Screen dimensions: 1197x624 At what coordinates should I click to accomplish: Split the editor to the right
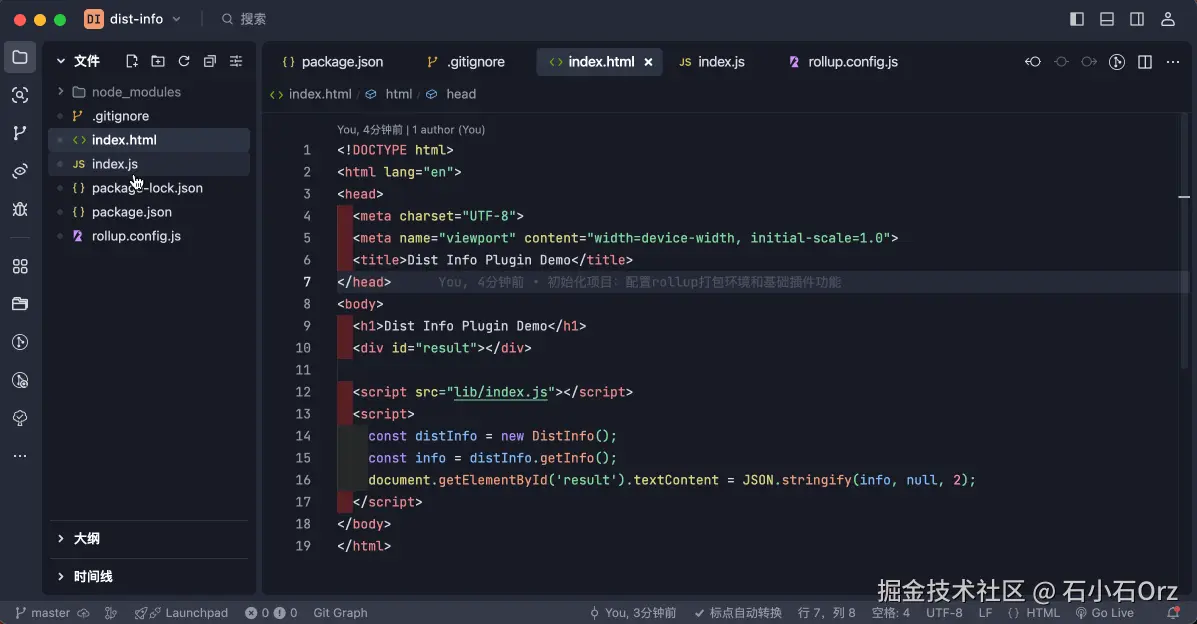pyautogui.click(x=1145, y=62)
